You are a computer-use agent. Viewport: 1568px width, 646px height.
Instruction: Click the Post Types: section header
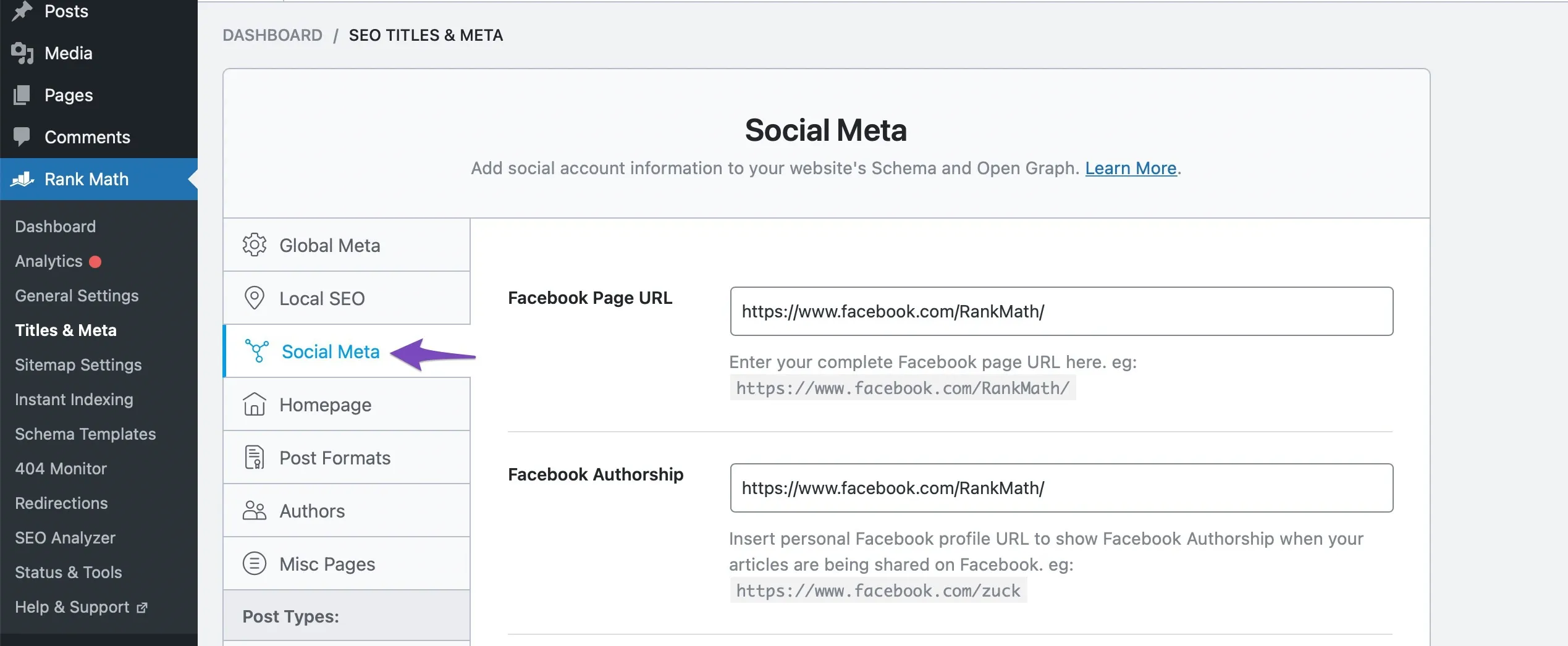coord(347,616)
